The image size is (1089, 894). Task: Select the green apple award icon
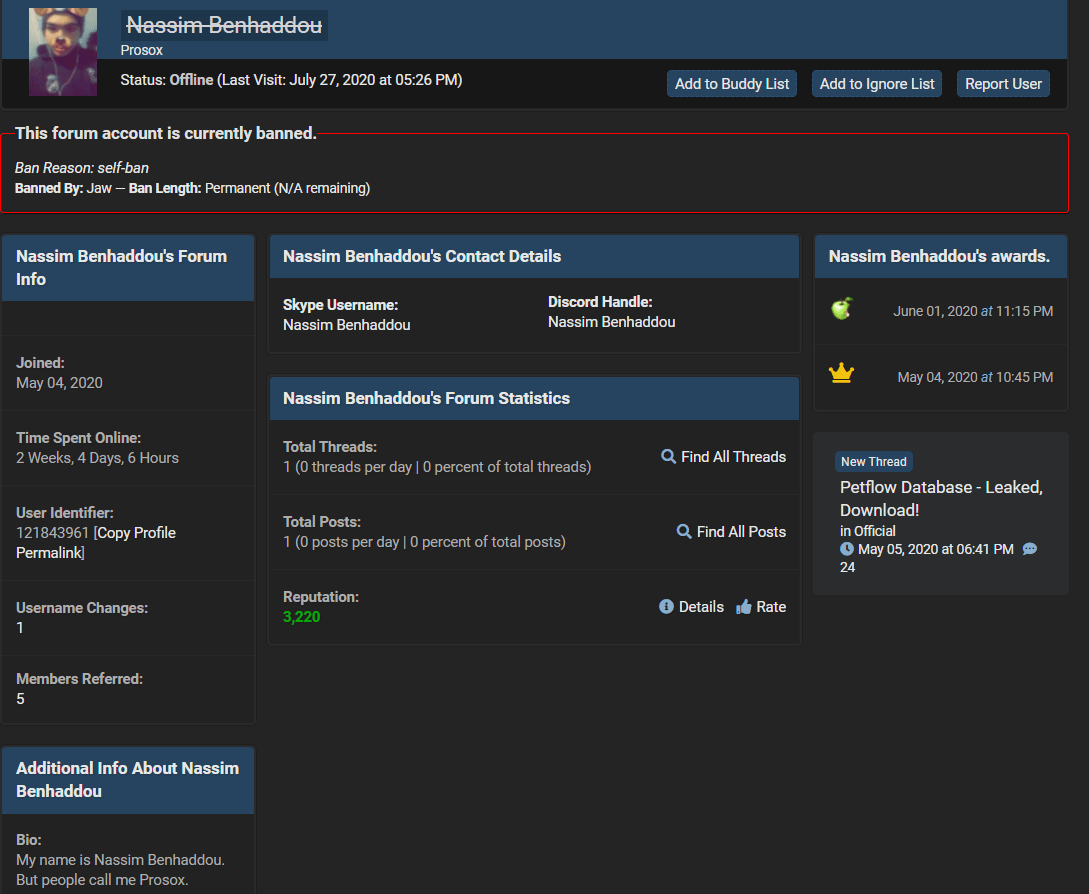841,310
